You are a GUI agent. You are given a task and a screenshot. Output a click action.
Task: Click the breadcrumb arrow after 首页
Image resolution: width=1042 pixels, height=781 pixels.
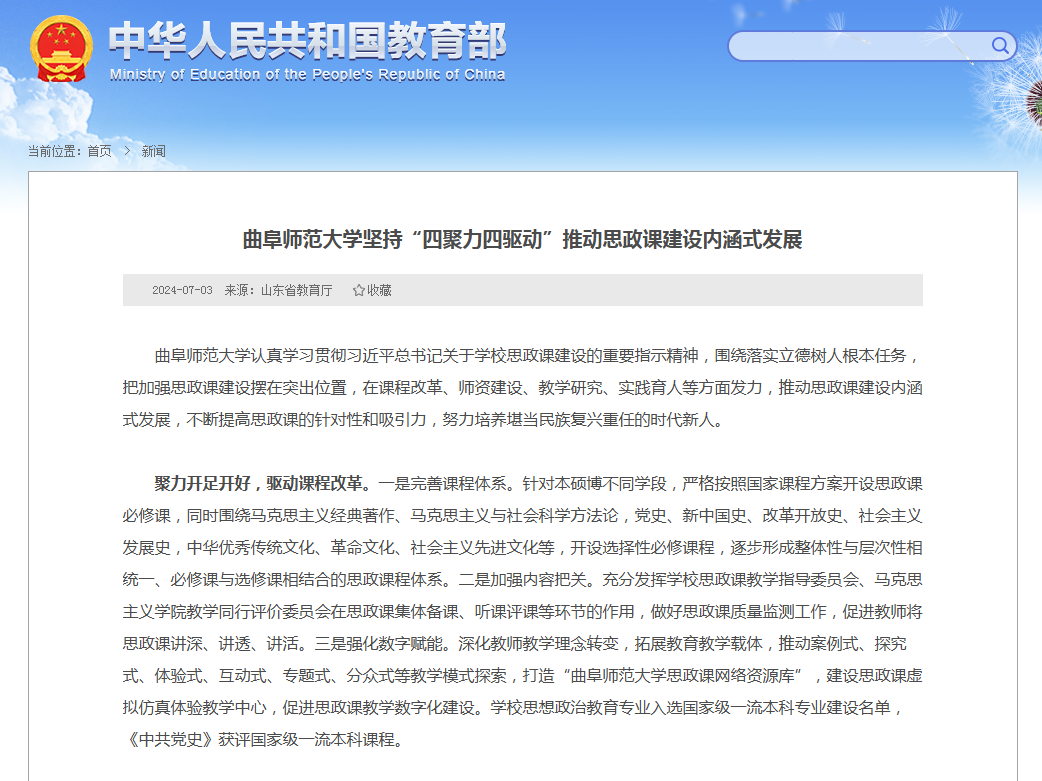pos(127,151)
